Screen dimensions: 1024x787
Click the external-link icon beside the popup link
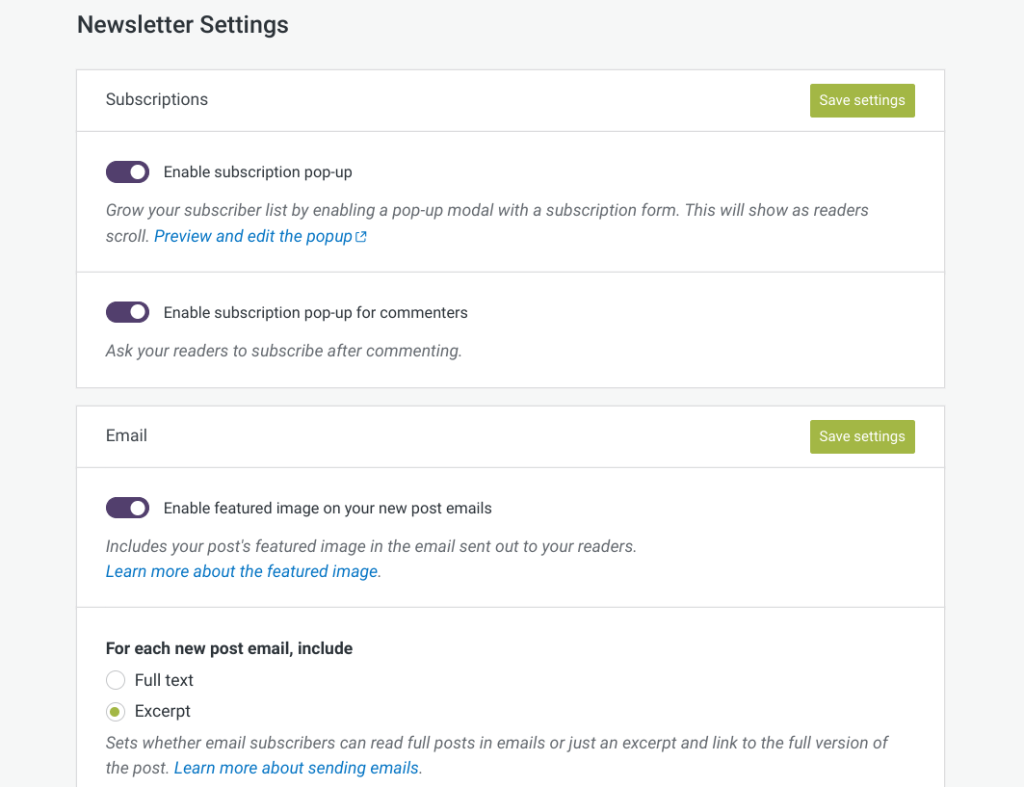coord(361,237)
